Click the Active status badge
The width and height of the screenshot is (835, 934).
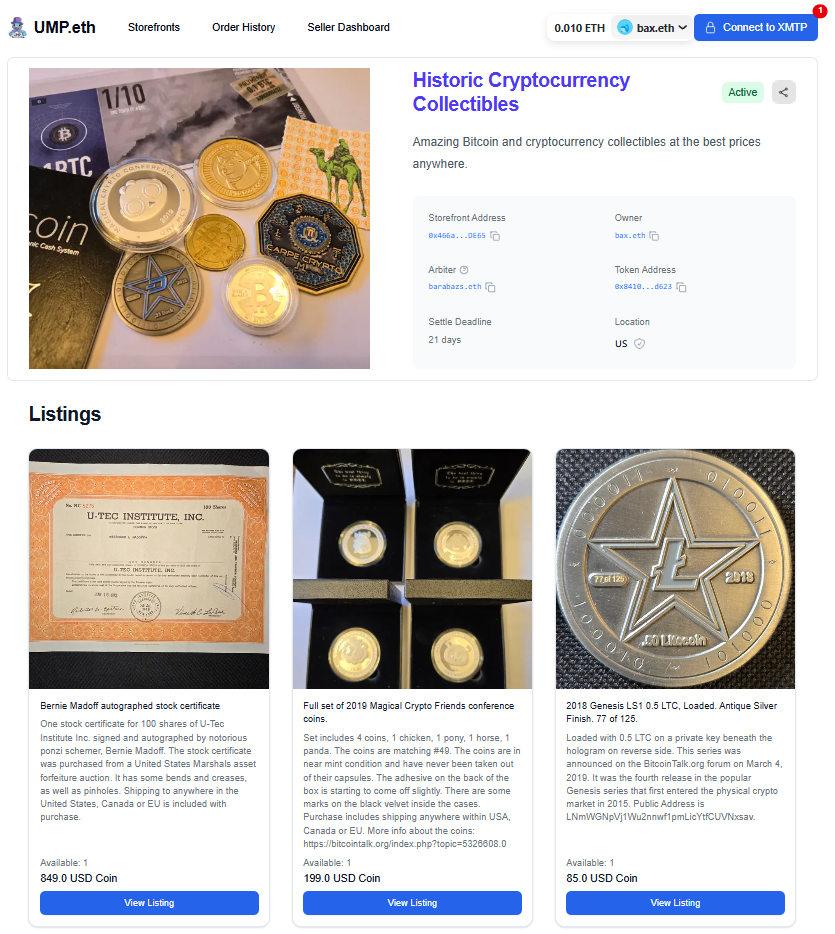[x=743, y=92]
